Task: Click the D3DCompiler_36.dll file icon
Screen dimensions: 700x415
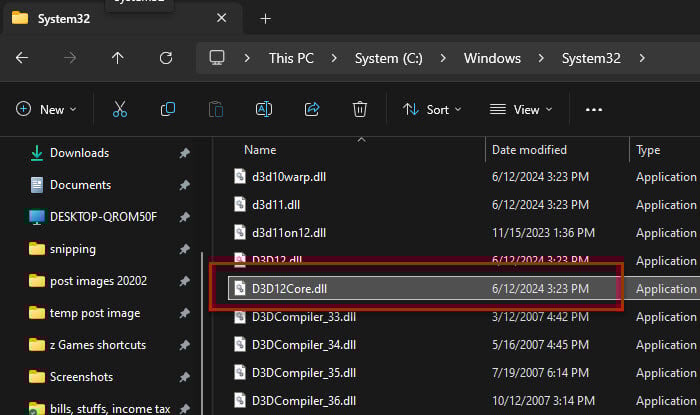Action: coord(240,400)
